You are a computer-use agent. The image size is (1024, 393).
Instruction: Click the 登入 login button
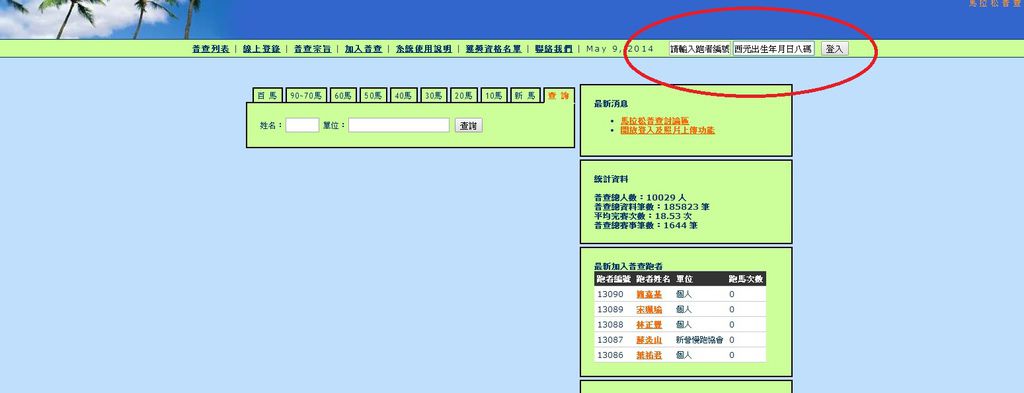click(834, 49)
